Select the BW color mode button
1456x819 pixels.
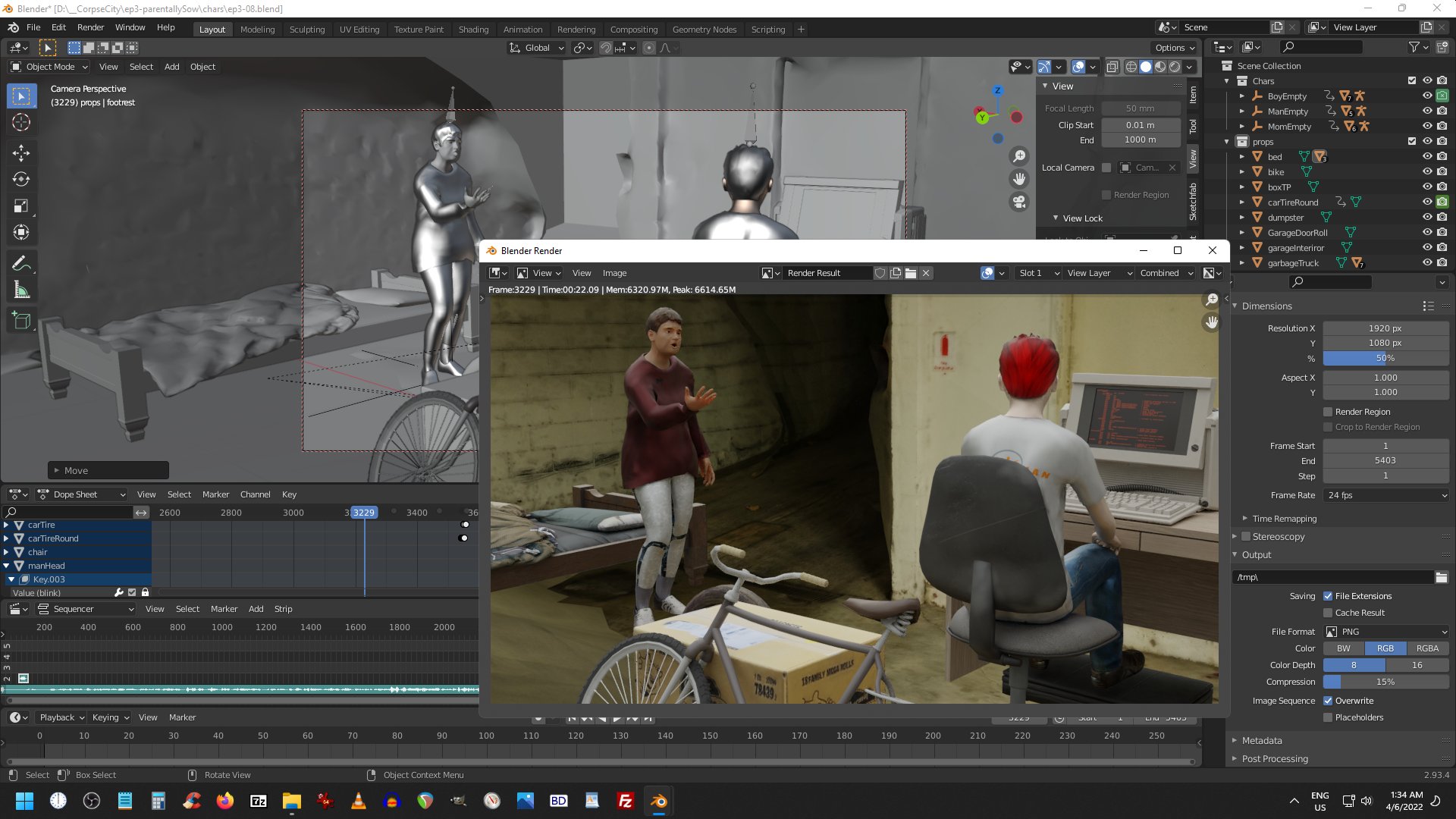tap(1344, 648)
